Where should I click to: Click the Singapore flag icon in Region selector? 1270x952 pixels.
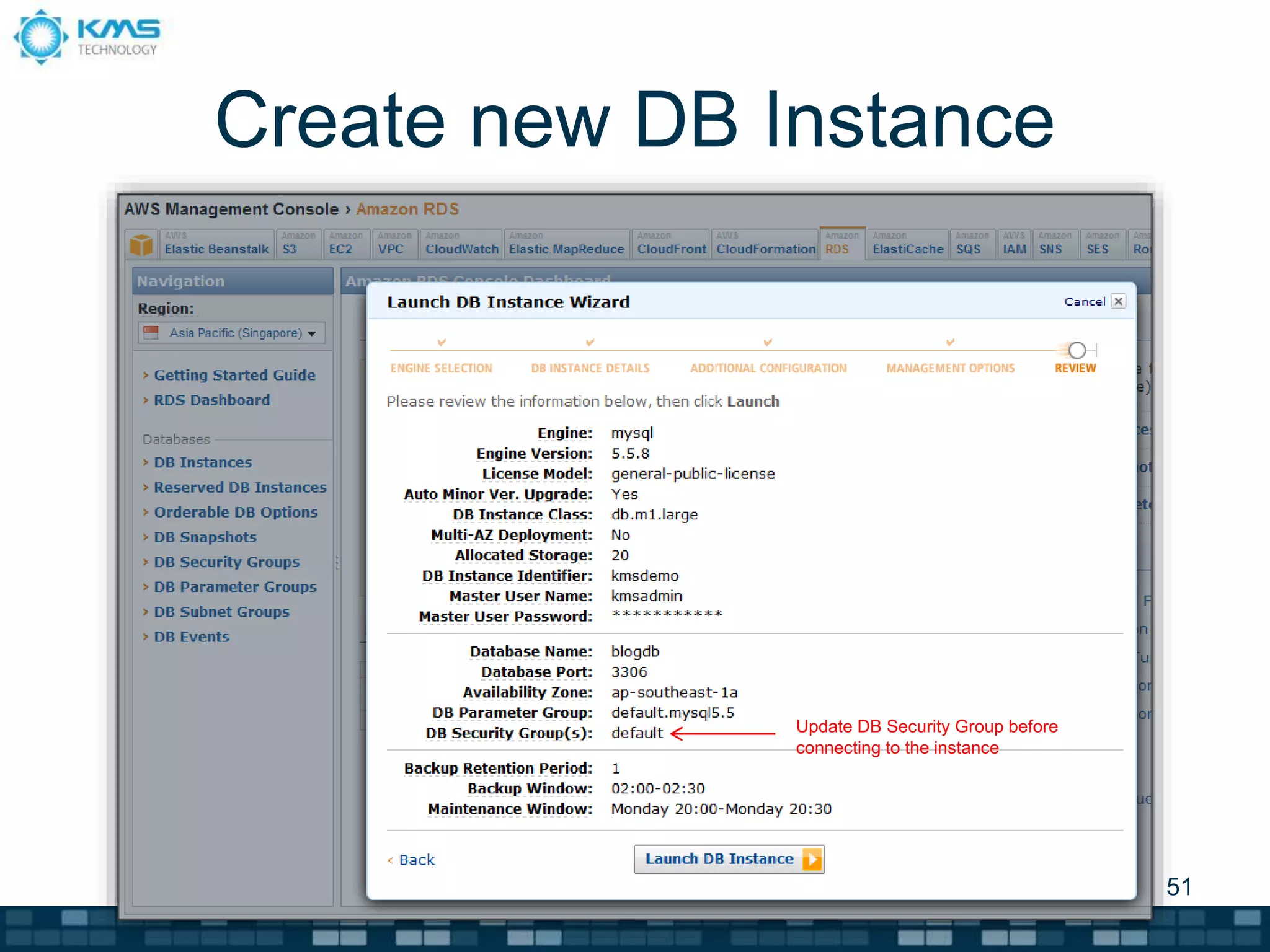point(151,333)
